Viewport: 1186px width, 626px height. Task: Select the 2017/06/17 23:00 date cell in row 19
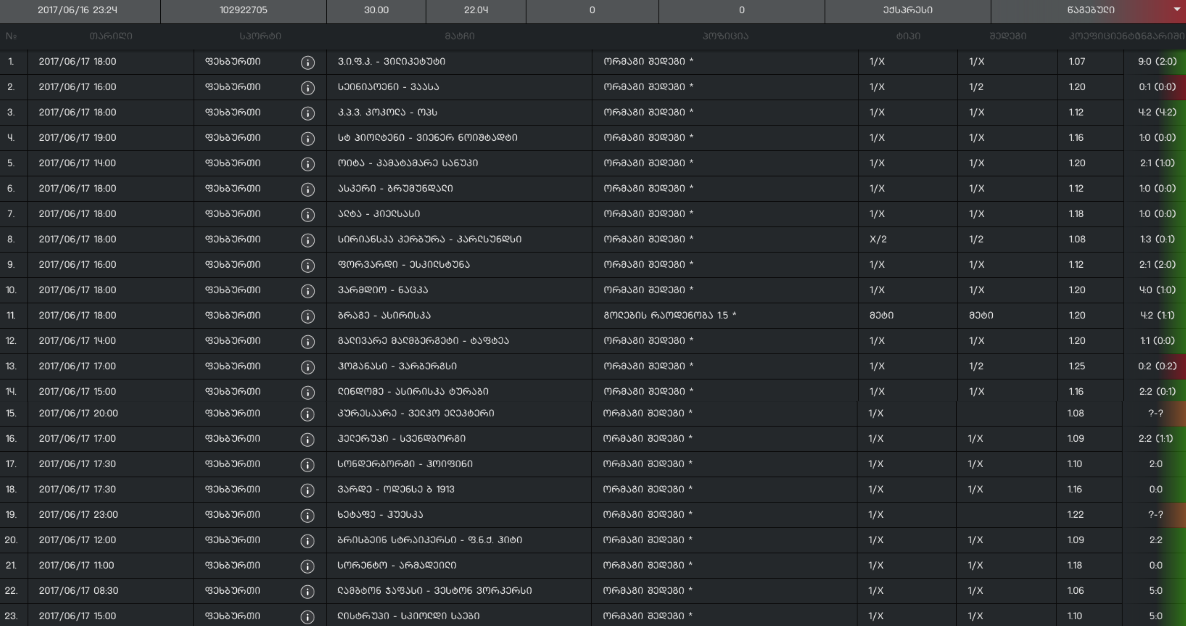pos(78,514)
